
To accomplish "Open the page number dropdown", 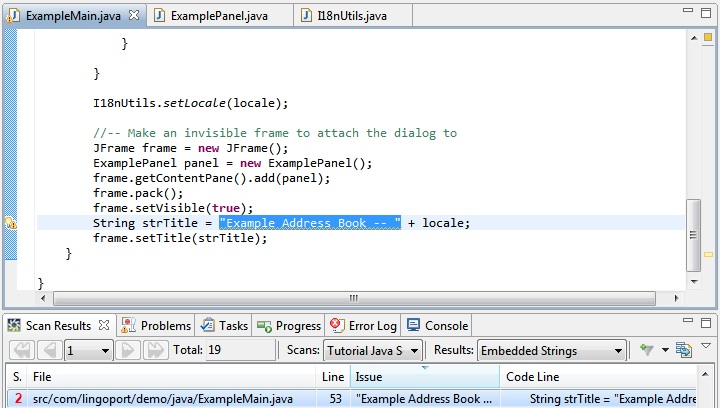I will click(x=104, y=351).
